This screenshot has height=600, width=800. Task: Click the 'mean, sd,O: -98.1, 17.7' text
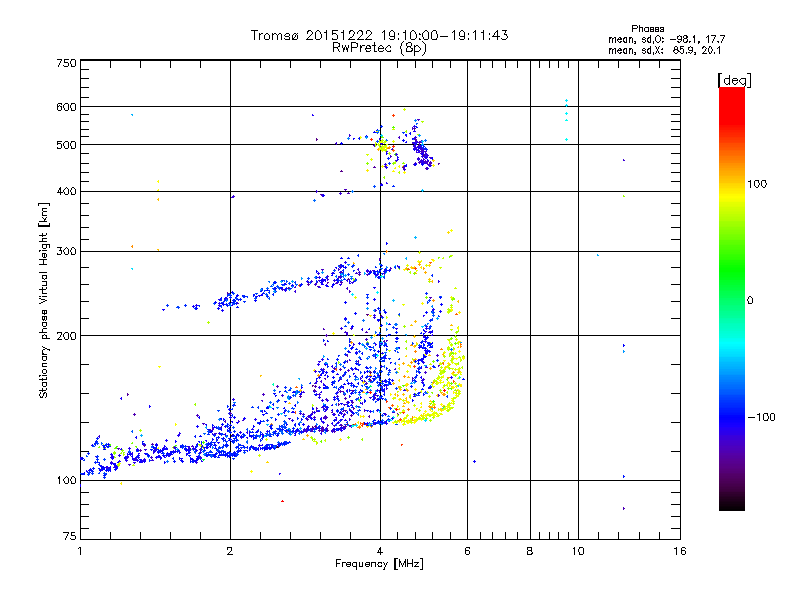click(x=666, y=39)
